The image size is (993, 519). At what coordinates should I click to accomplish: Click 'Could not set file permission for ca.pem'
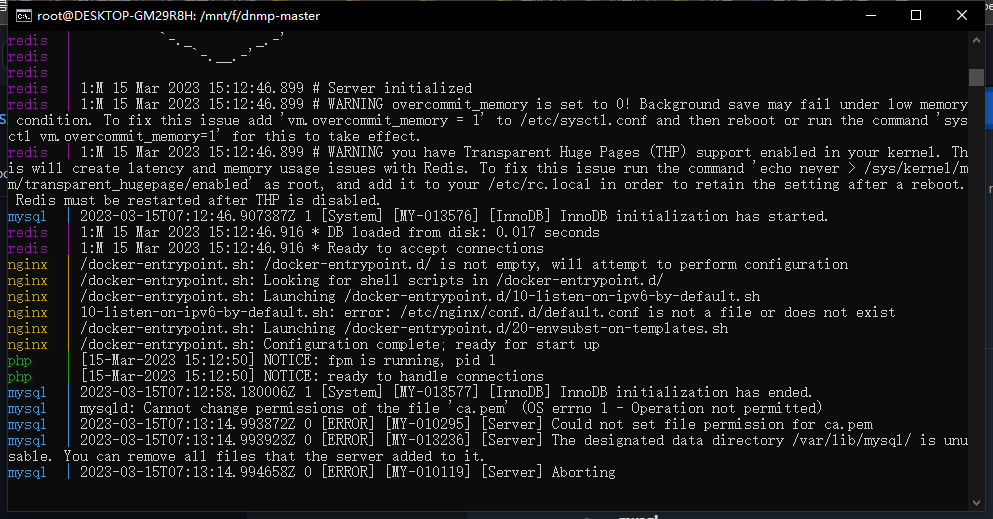click(712, 424)
